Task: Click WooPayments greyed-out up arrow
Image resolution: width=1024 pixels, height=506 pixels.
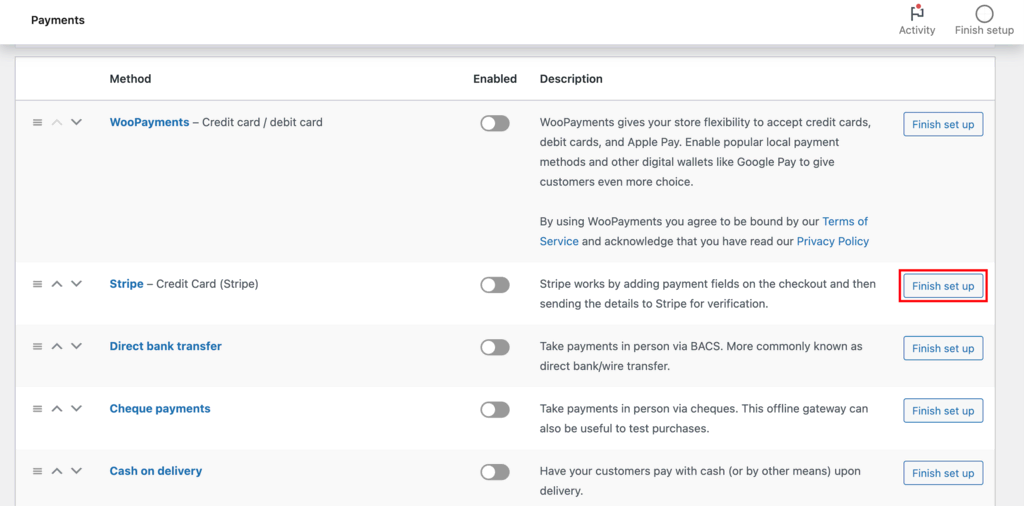Action: click(x=57, y=122)
